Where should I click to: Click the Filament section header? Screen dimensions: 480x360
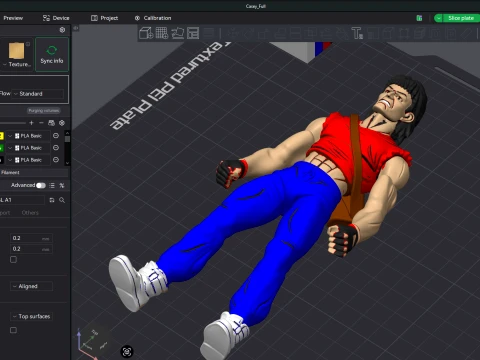34,172
